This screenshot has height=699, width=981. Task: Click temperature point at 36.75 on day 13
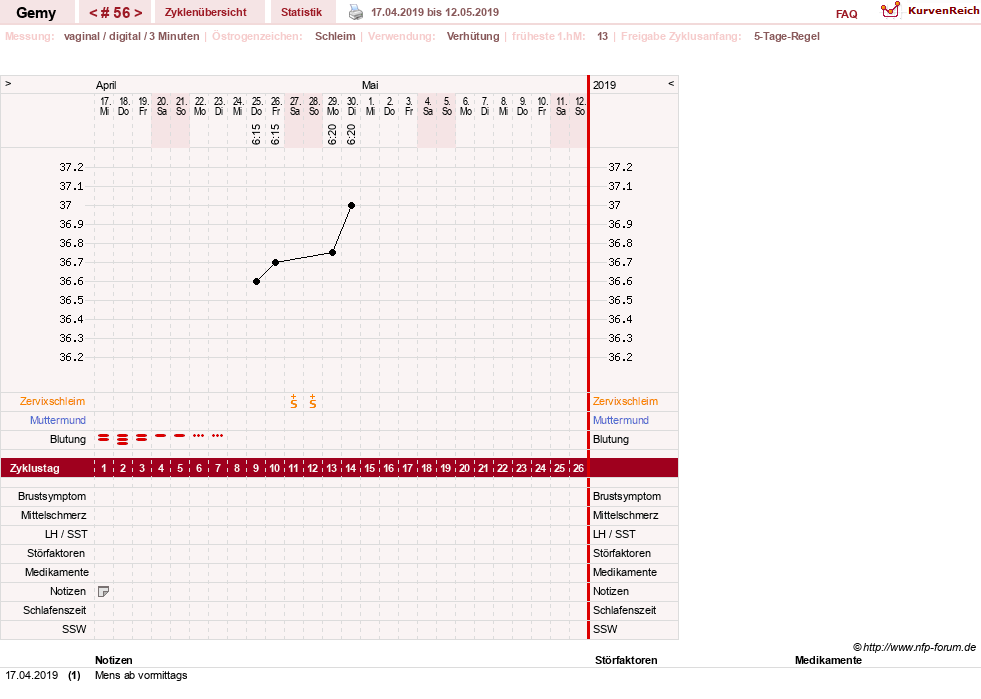click(333, 253)
